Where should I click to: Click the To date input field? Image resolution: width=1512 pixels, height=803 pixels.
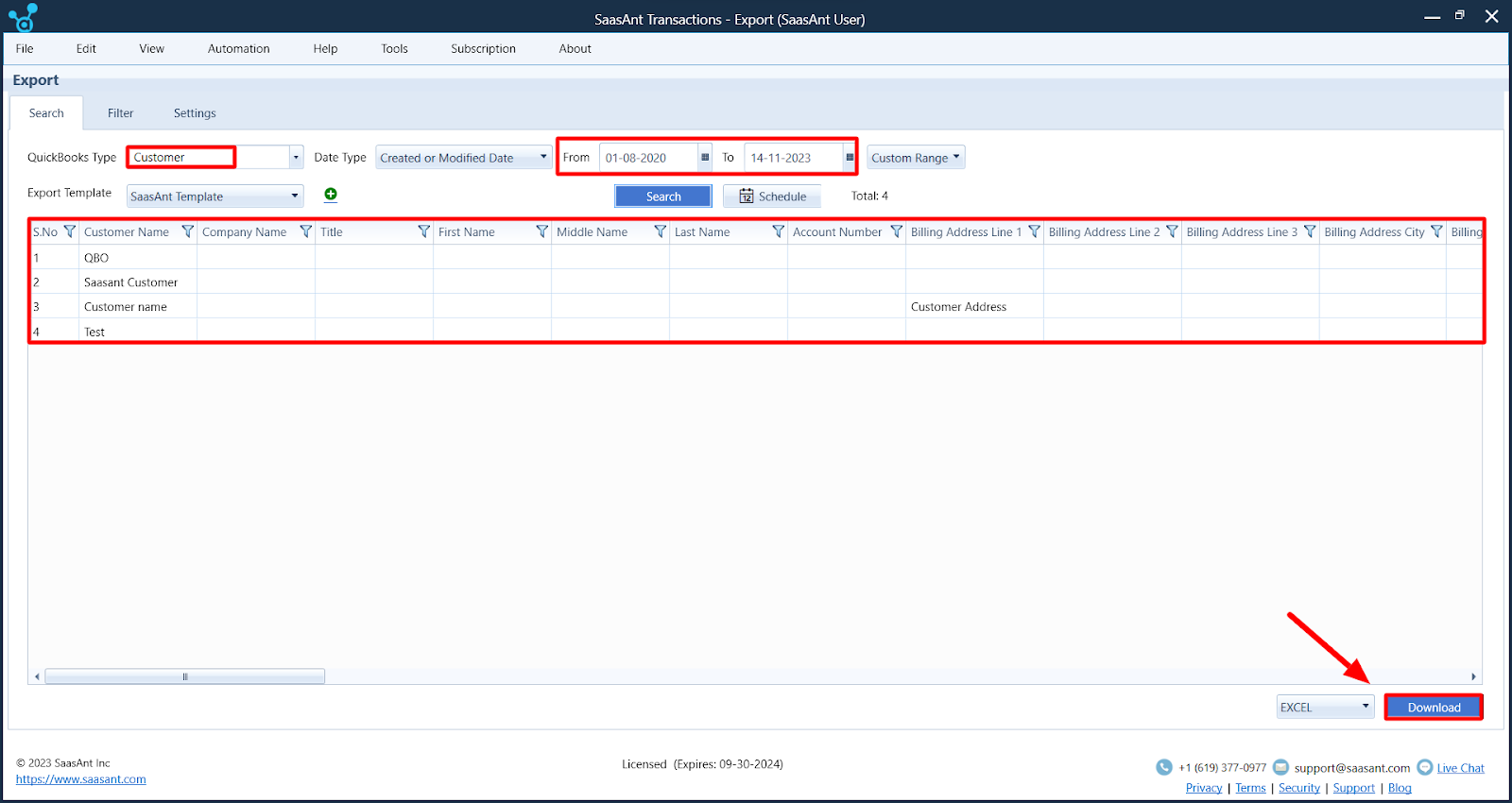[793, 158]
